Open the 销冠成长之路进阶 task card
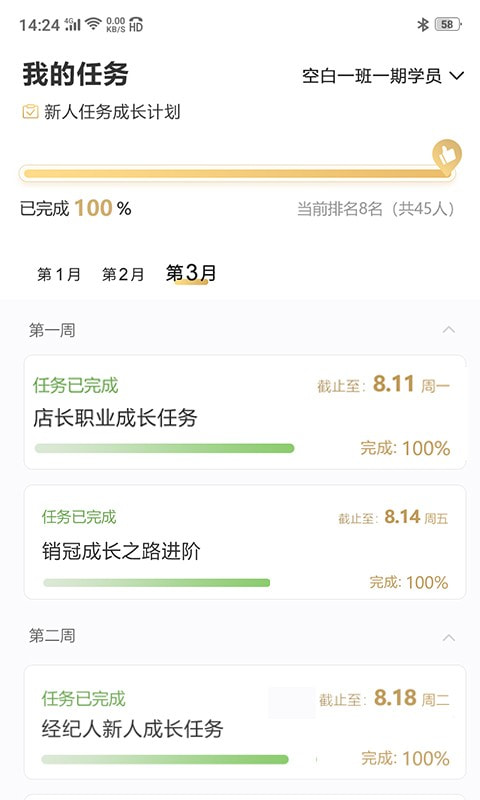This screenshot has width=480, height=800. click(245, 542)
